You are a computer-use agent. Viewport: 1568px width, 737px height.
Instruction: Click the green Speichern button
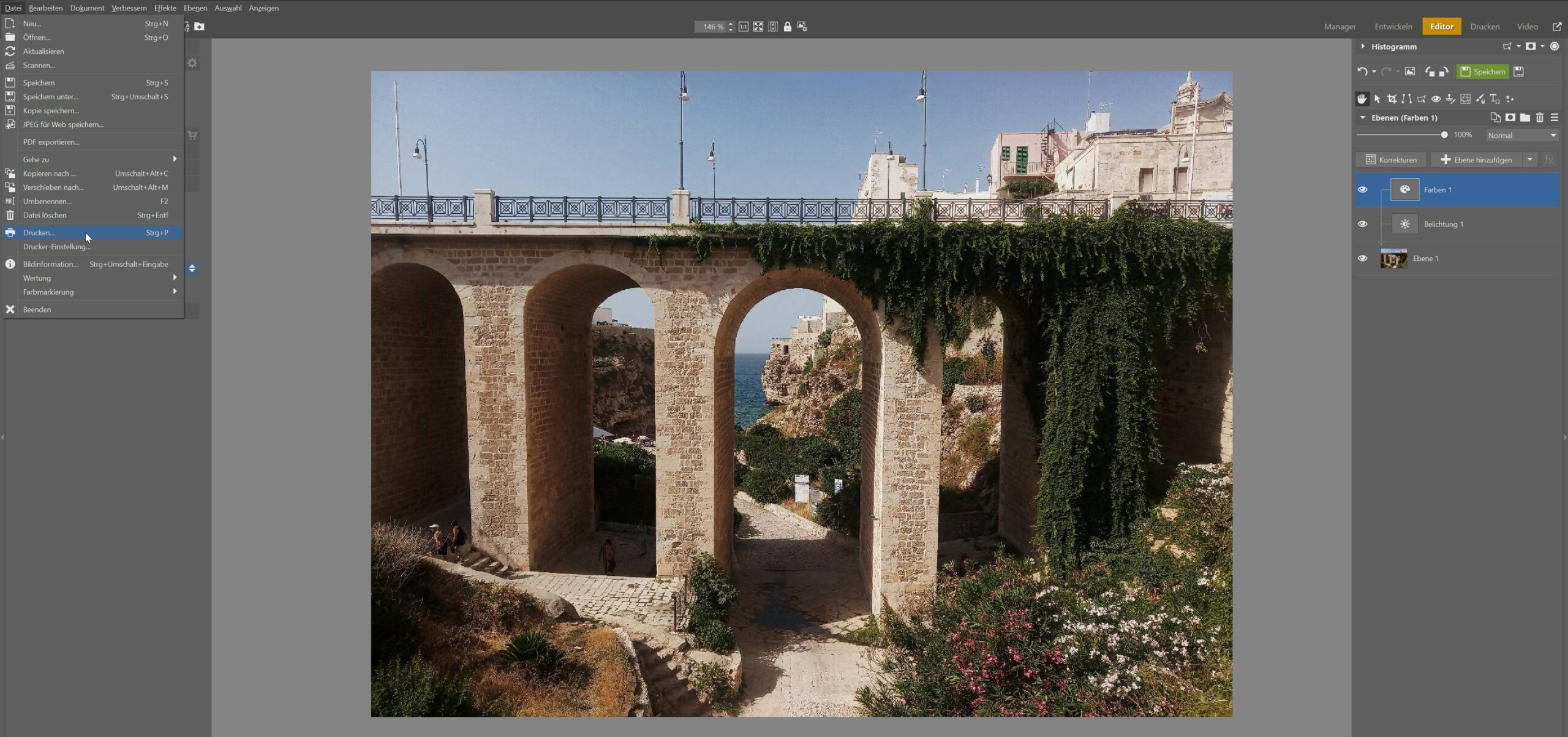tap(1482, 72)
